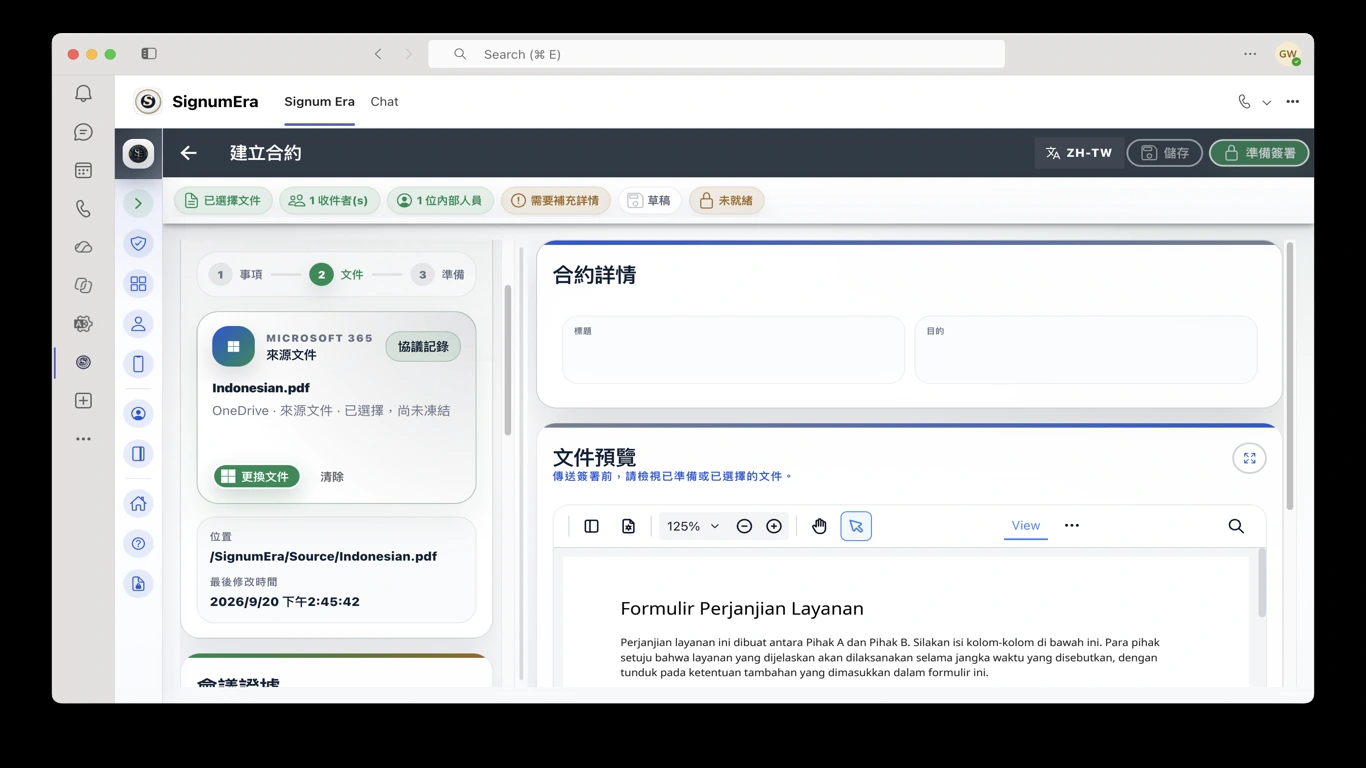Click the zoom out minus icon
Image resolution: width=1366 pixels, height=768 pixels.
[x=744, y=526]
